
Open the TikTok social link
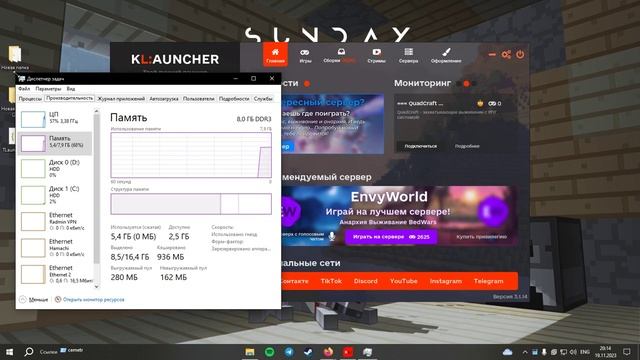pos(331,281)
